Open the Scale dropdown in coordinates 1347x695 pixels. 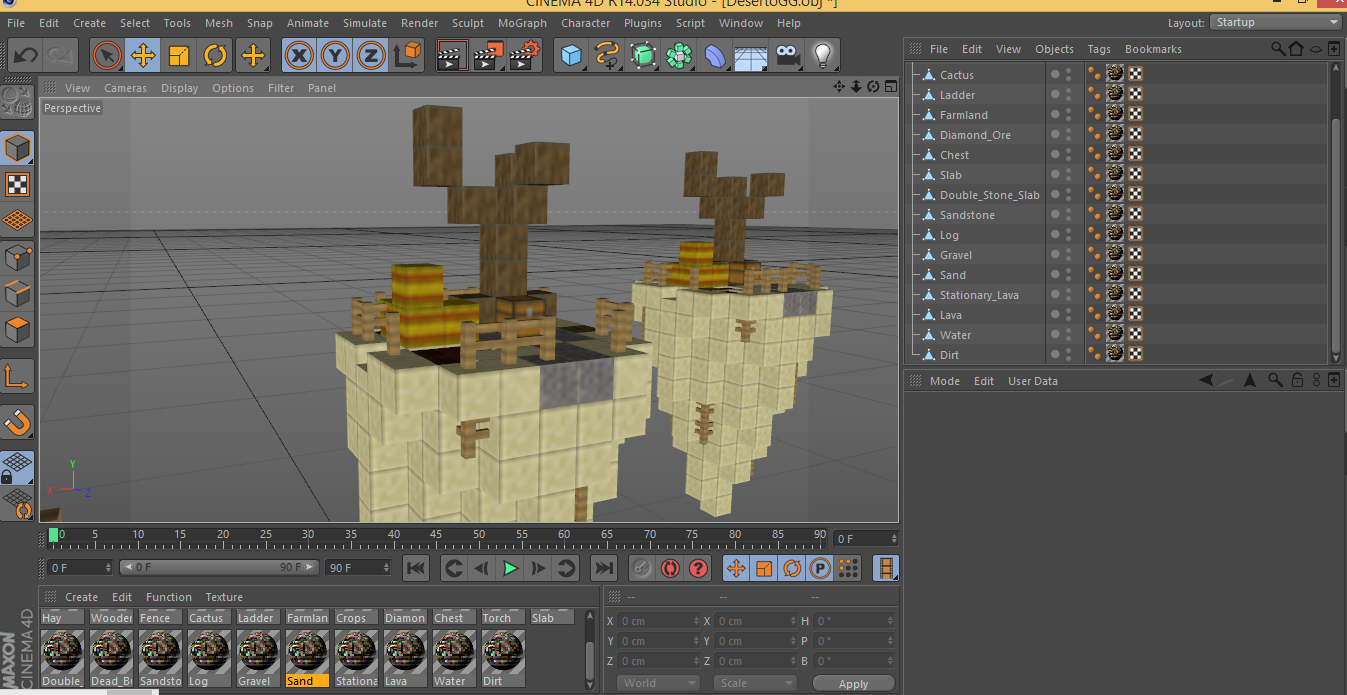[755, 684]
